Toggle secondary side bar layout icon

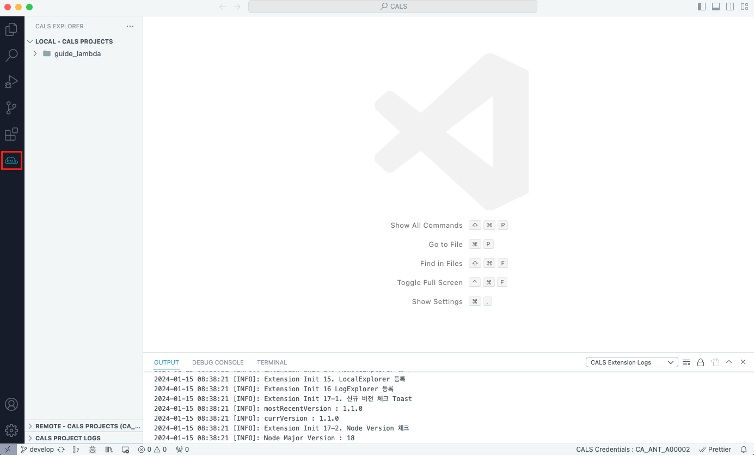coord(730,7)
